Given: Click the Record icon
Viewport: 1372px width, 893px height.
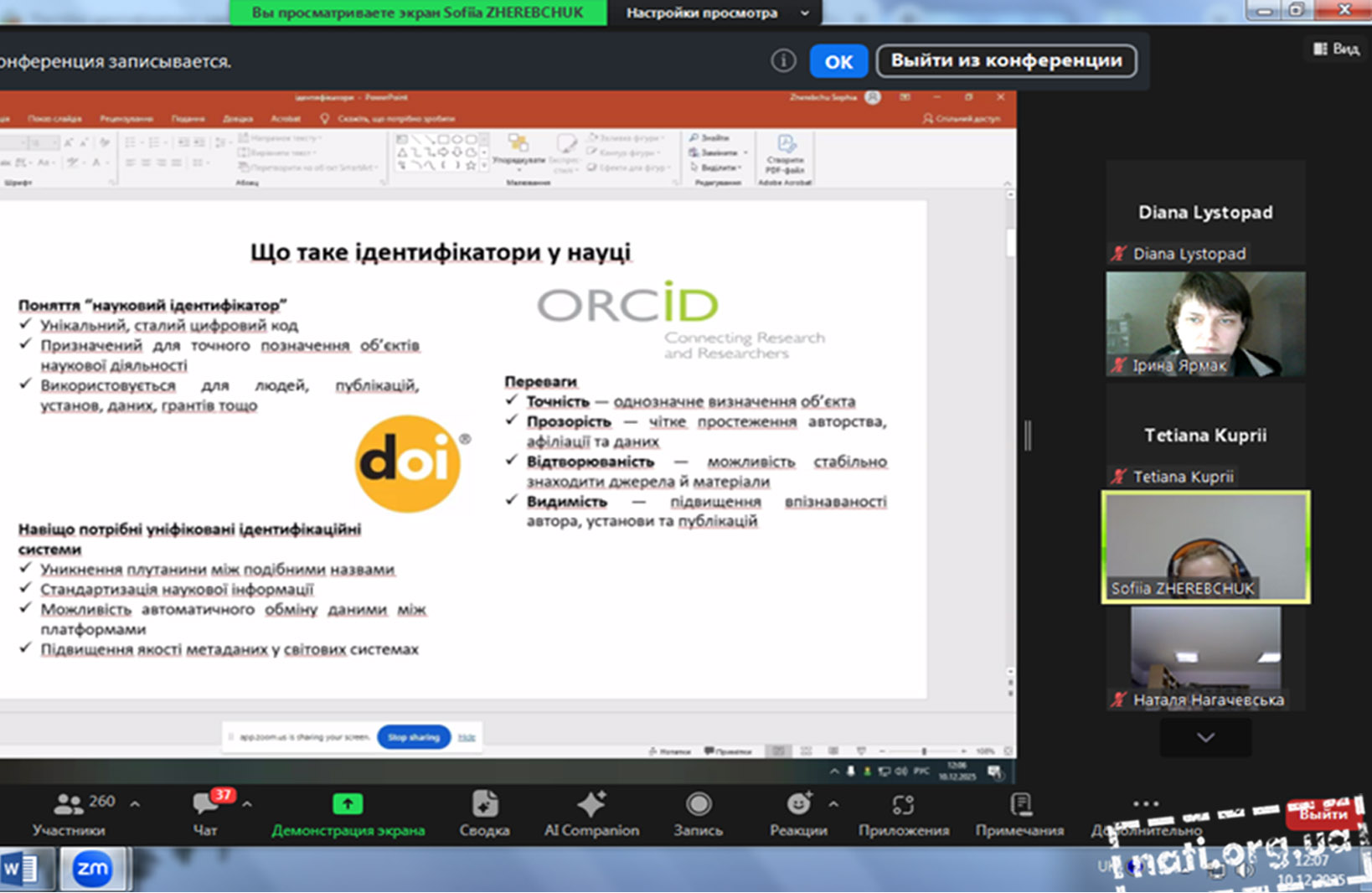Looking at the screenshot, I should coord(698,804).
